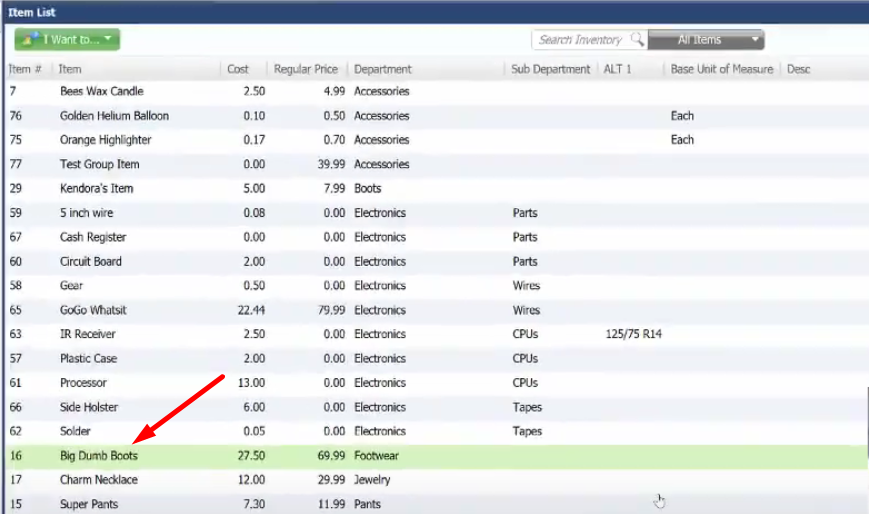Click the 125/75 R14 ALT 1 value
Viewport: 869px width, 514px height.
[x=633, y=334]
